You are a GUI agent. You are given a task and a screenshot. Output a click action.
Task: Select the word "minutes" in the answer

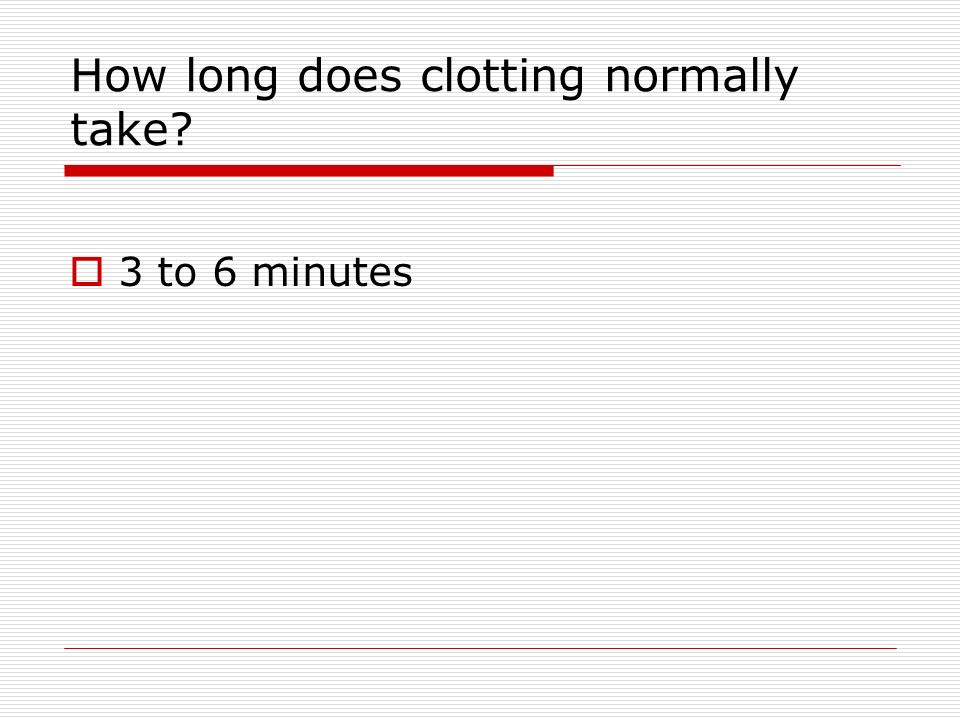point(332,272)
